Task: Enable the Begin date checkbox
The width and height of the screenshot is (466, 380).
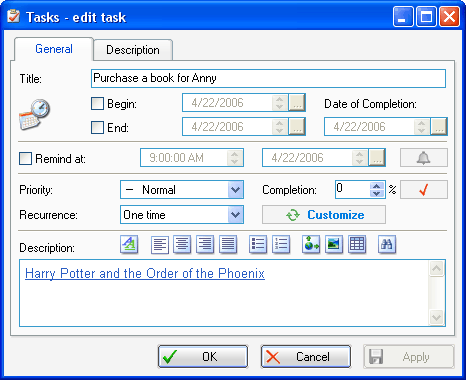Action: click(x=97, y=103)
